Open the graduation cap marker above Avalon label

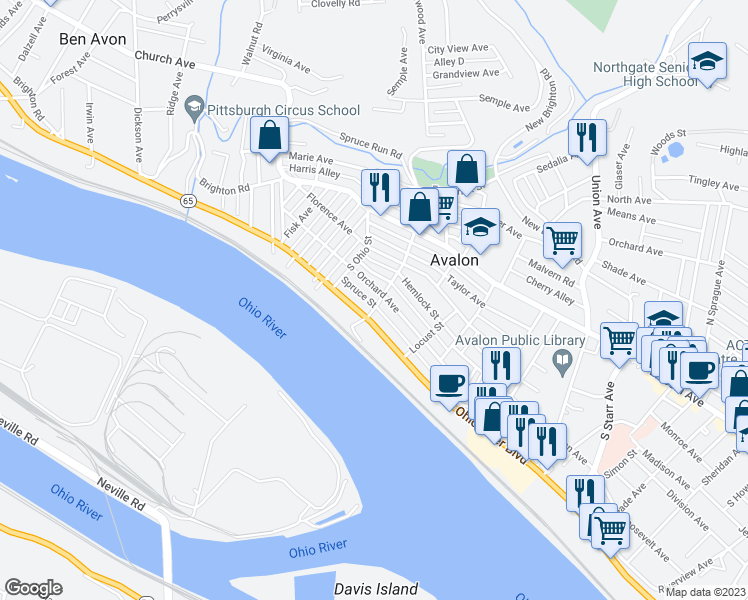click(480, 230)
